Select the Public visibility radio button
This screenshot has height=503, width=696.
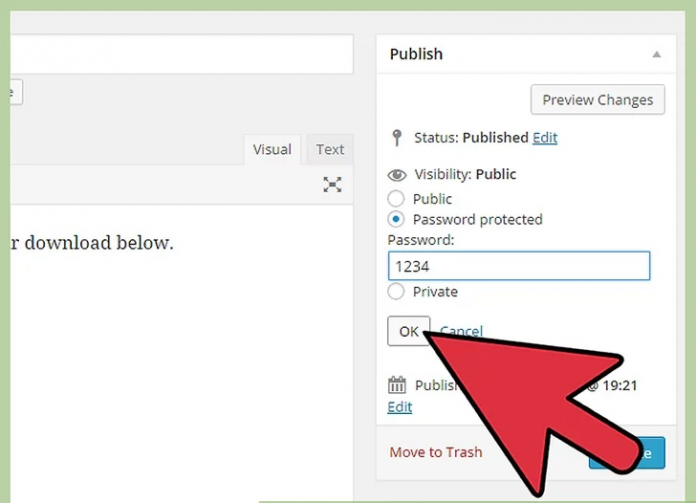point(396,199)
